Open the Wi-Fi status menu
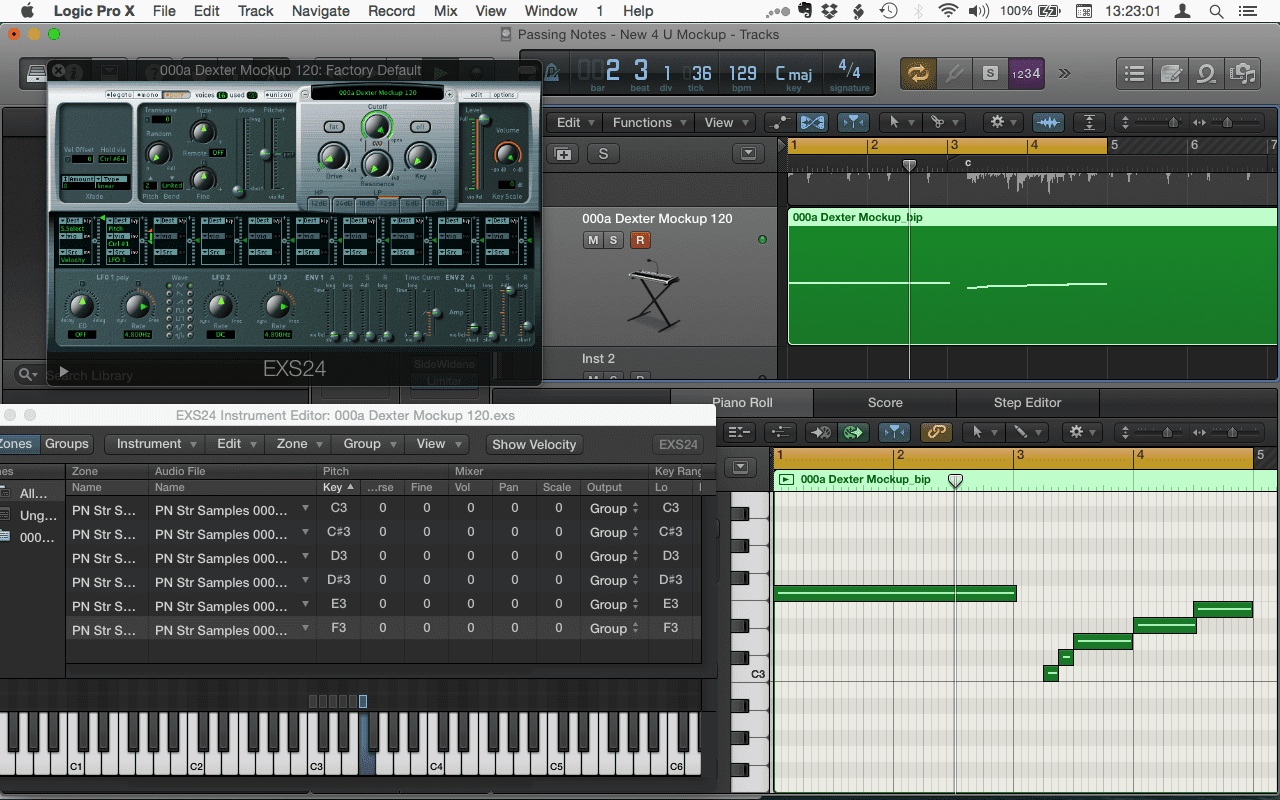Screen dimensions: 1280x800 947,11
